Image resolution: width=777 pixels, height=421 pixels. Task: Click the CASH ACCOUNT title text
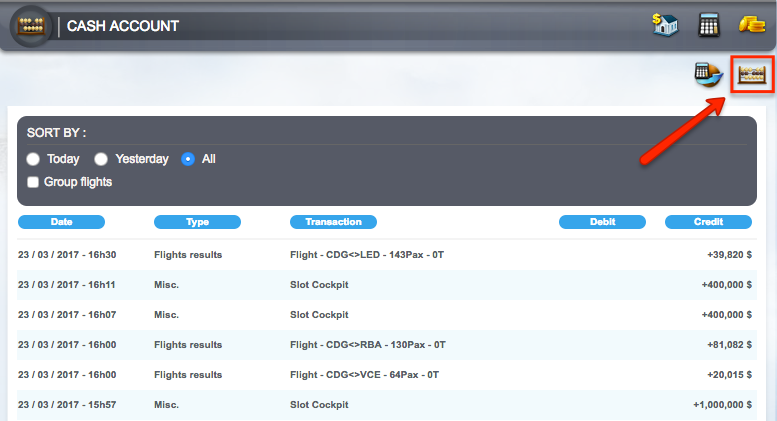coord(122,26)
